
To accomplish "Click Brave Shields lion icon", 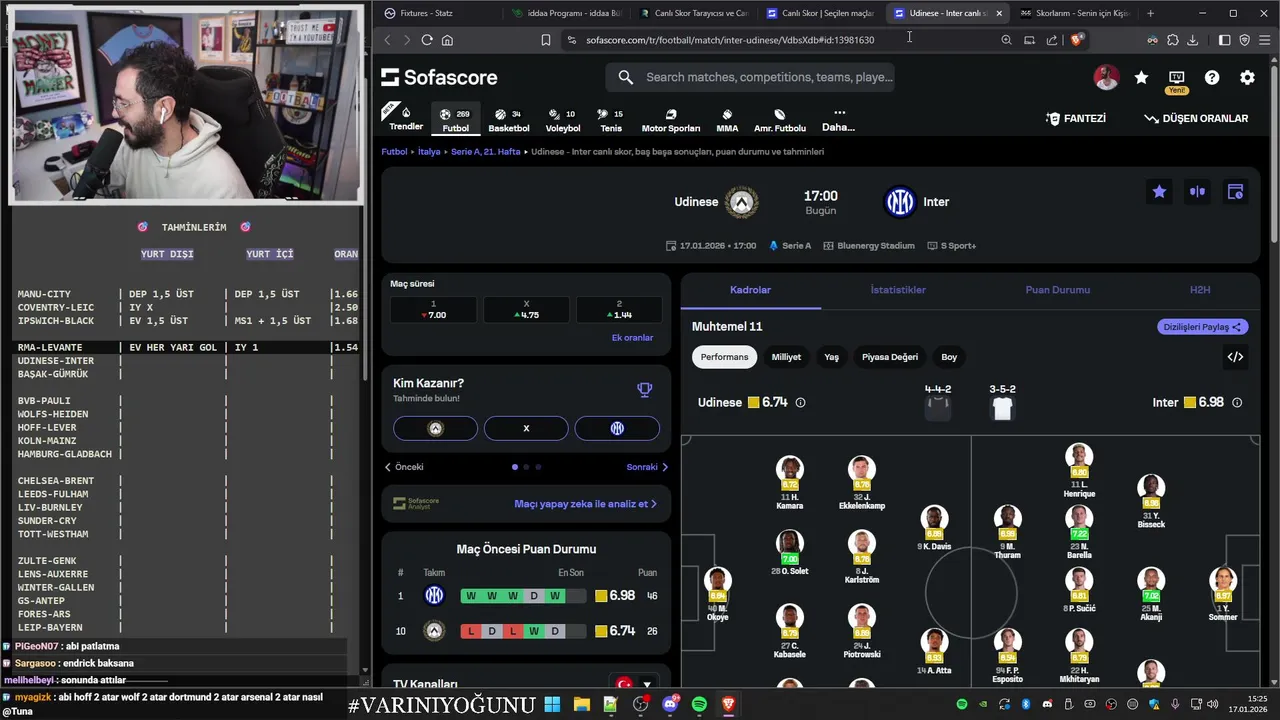I will 1076,40.
